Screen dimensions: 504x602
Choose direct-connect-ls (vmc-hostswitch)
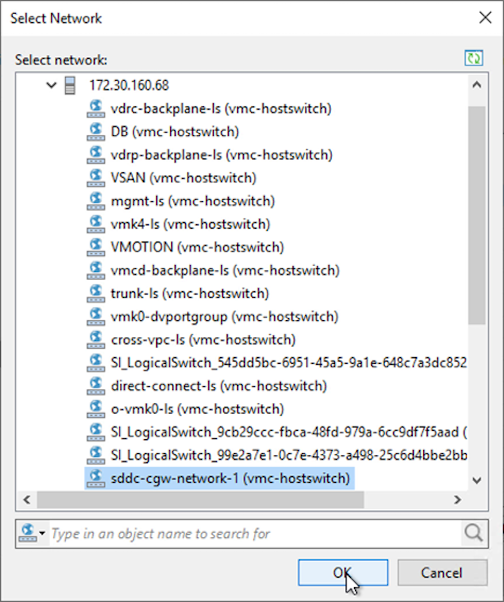[219, 386]
